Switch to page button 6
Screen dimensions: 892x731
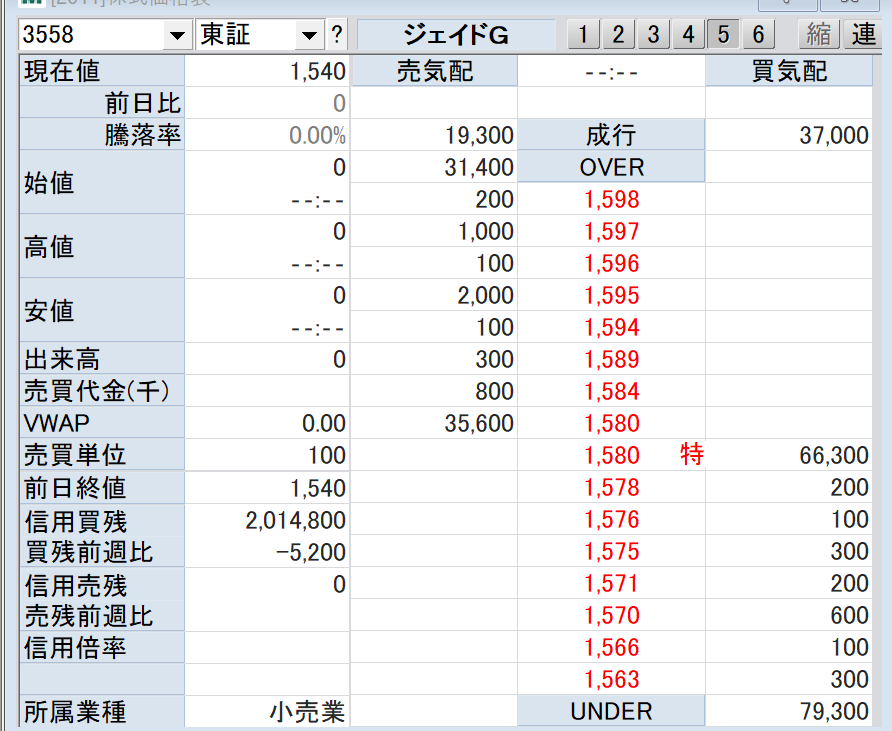758,35
